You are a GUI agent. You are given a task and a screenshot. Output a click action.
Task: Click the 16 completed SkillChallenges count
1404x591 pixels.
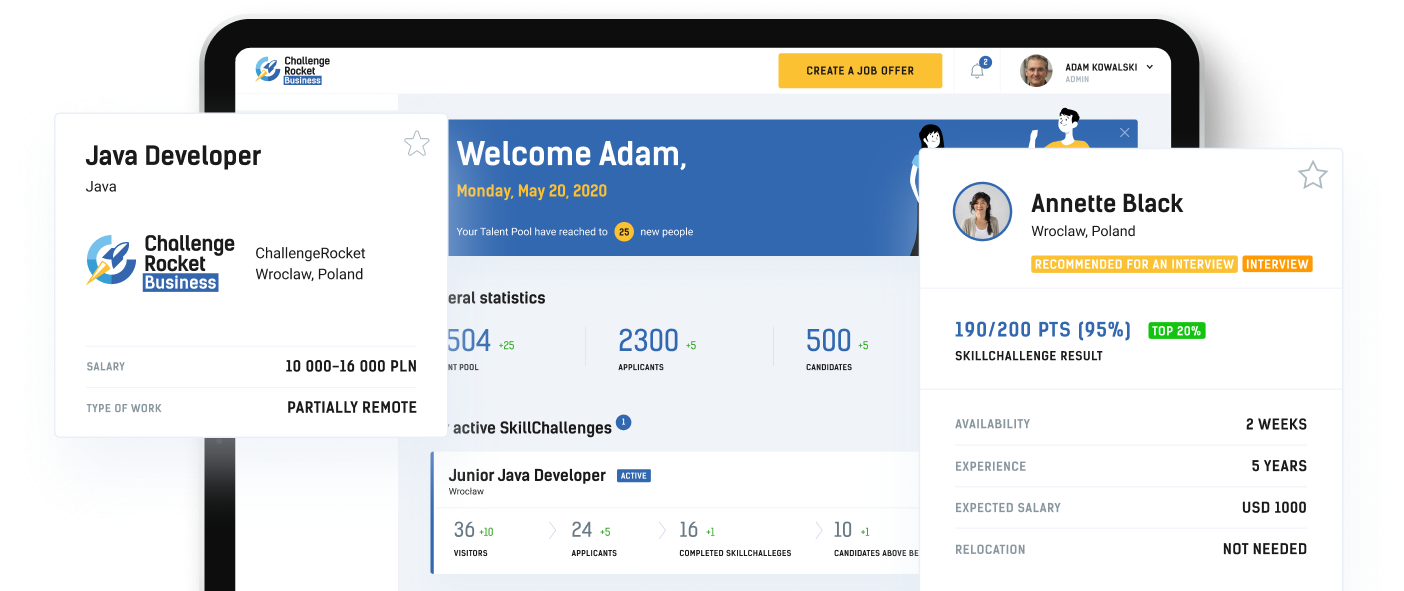(689, 530)
